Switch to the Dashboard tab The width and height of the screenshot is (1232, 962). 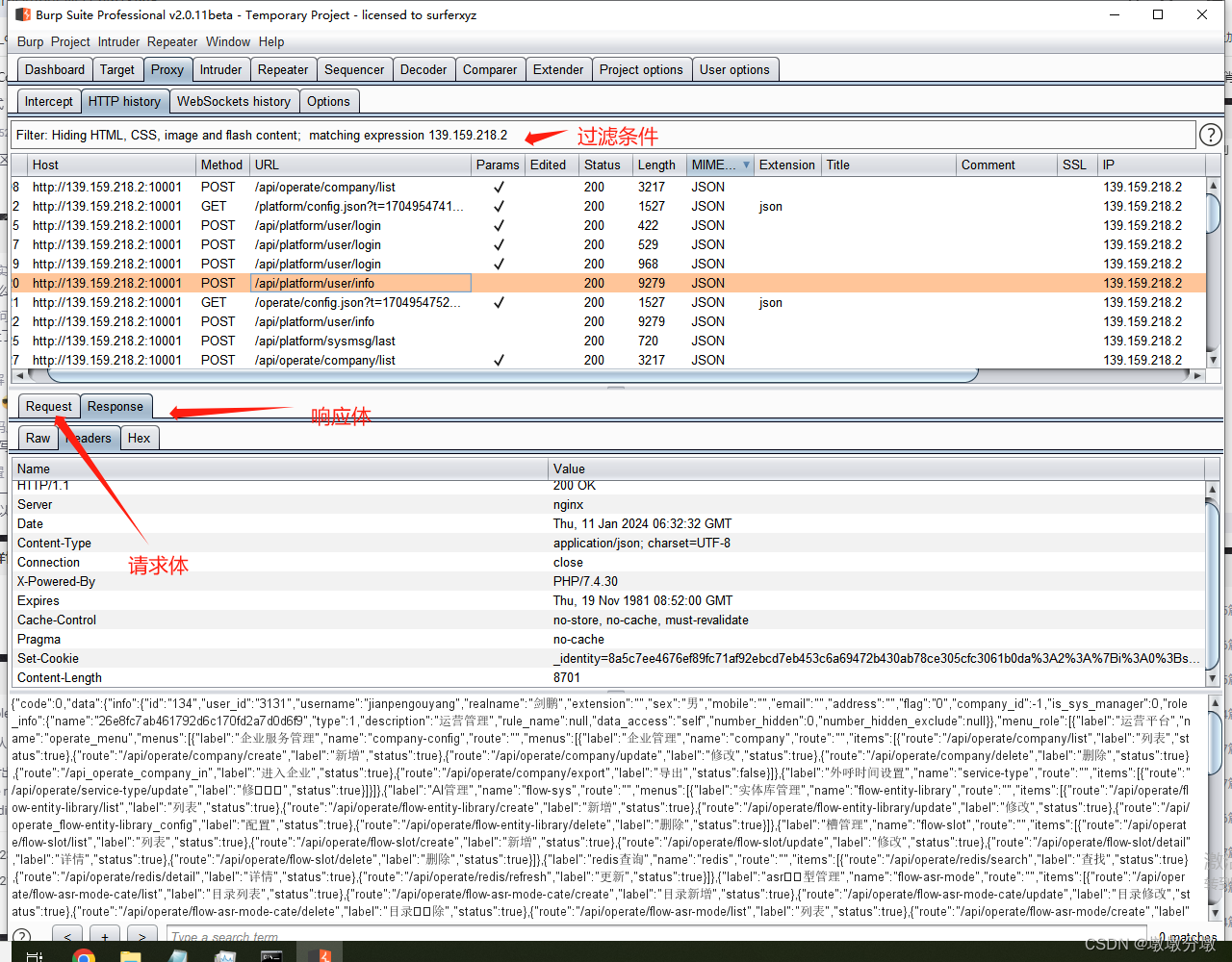(x=55, y=69)
